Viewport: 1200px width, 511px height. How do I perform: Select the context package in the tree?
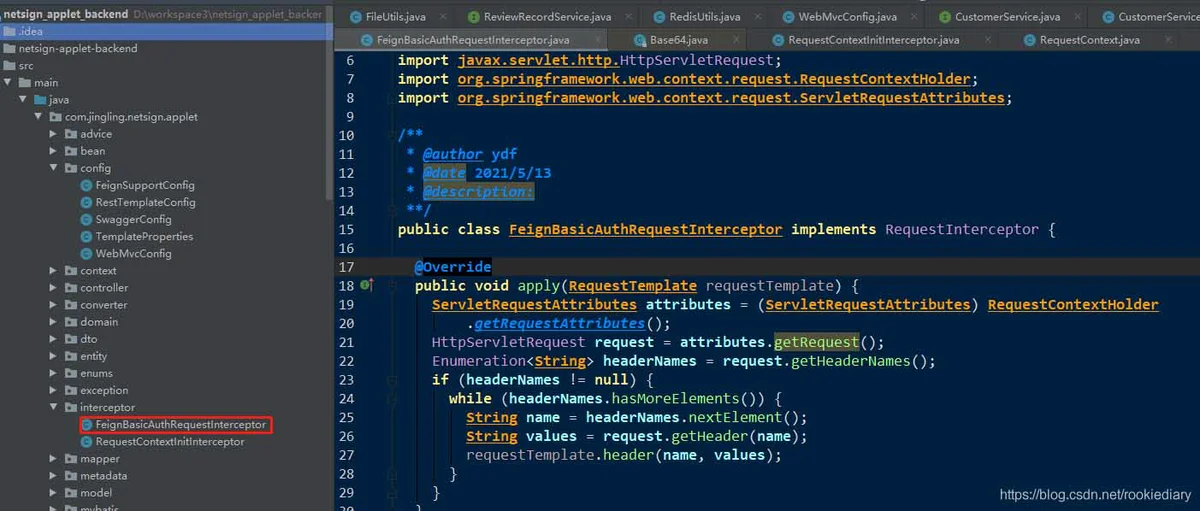pos(98,271)
